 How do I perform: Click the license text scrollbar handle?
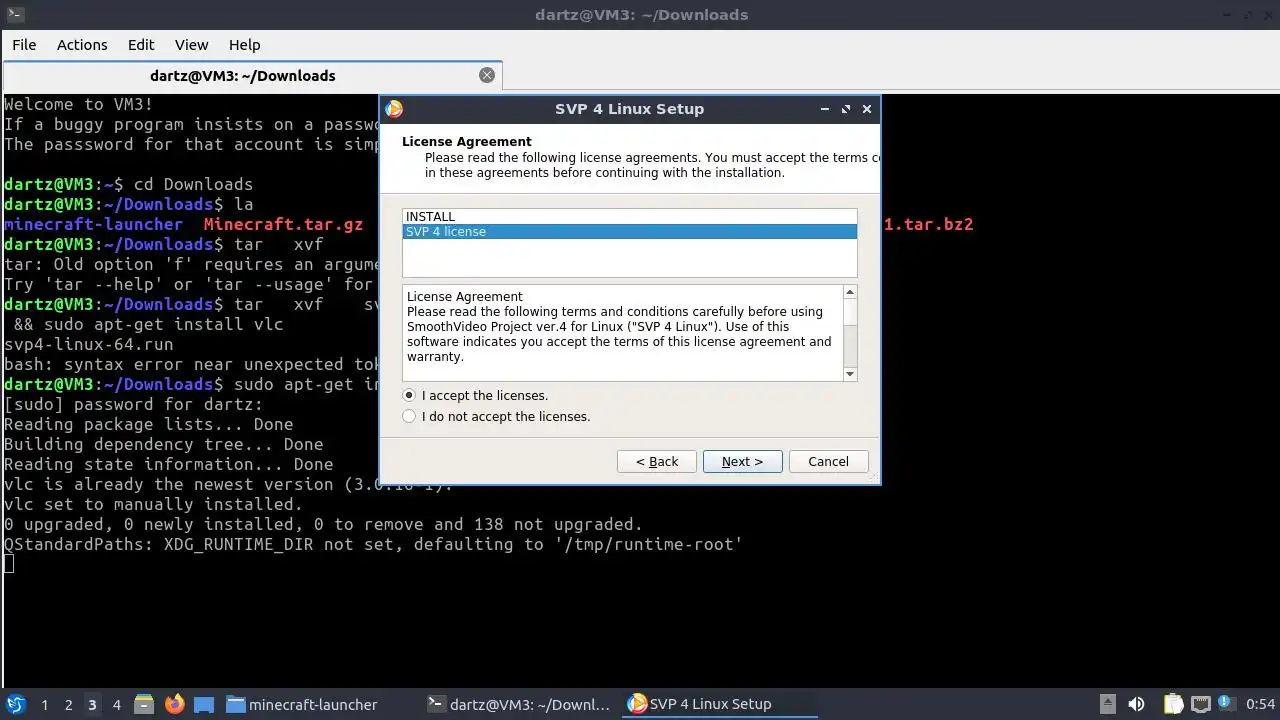point(850,312)
